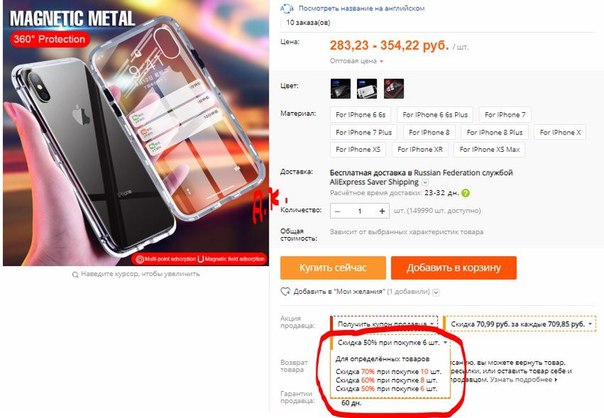Click the Добавить в корзину button

pos(453,268)
